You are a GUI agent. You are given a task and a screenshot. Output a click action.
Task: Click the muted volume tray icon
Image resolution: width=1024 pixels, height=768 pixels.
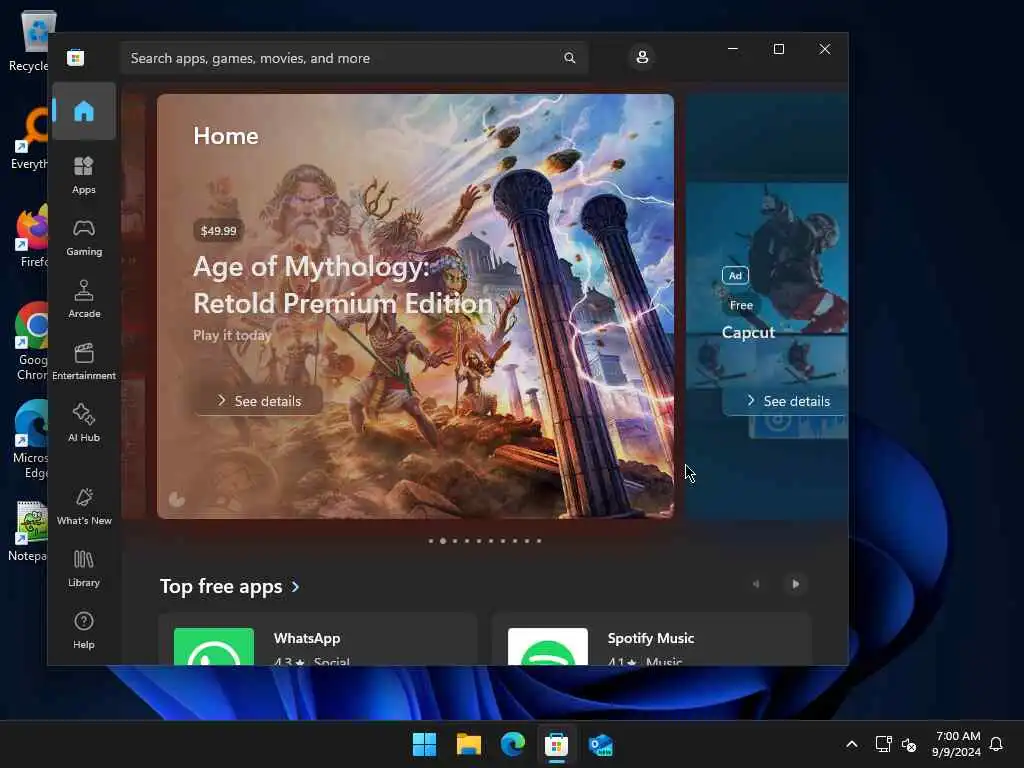[x=908, y=744]
